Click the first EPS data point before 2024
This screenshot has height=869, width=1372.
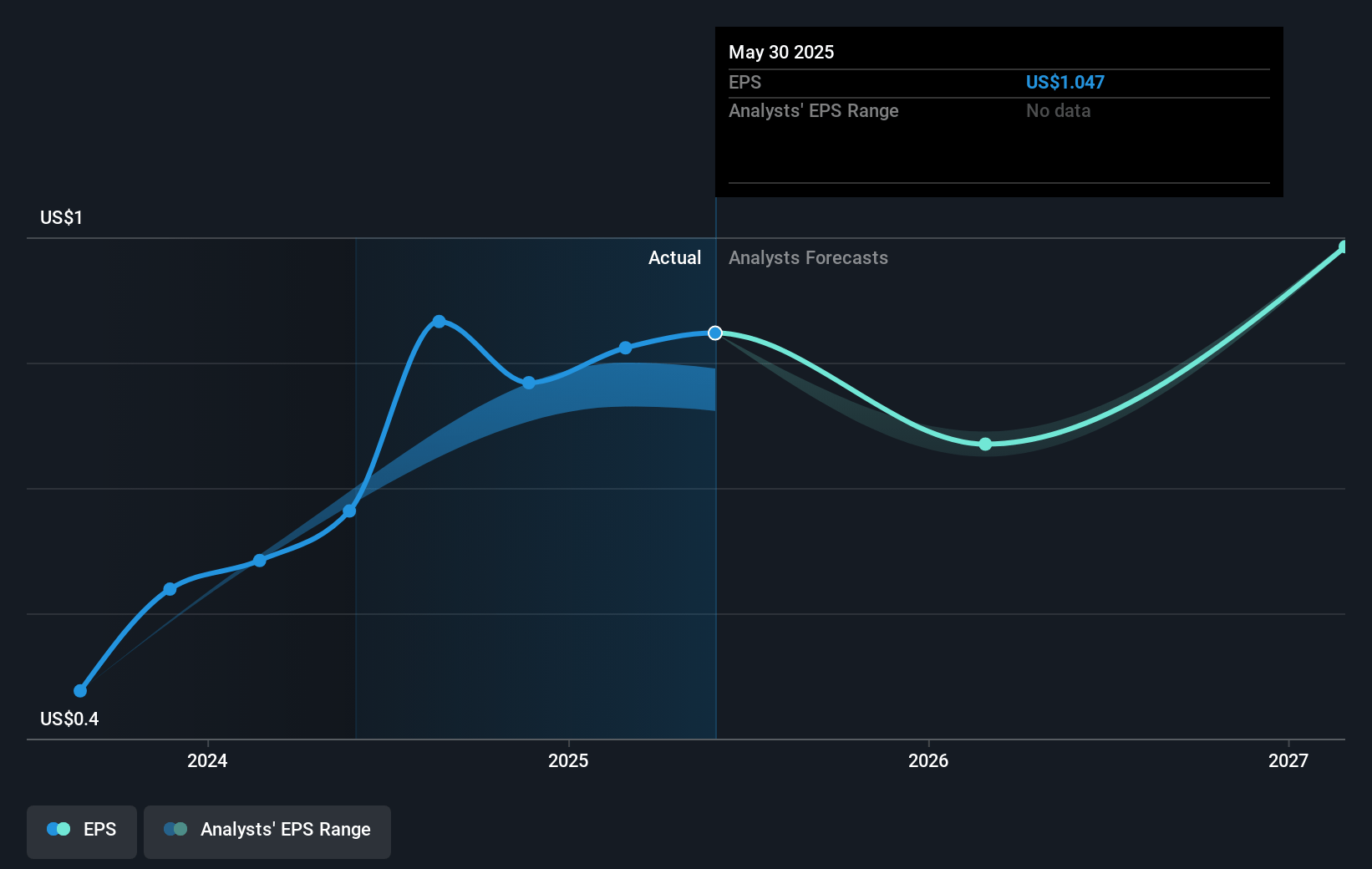point(80,690)
